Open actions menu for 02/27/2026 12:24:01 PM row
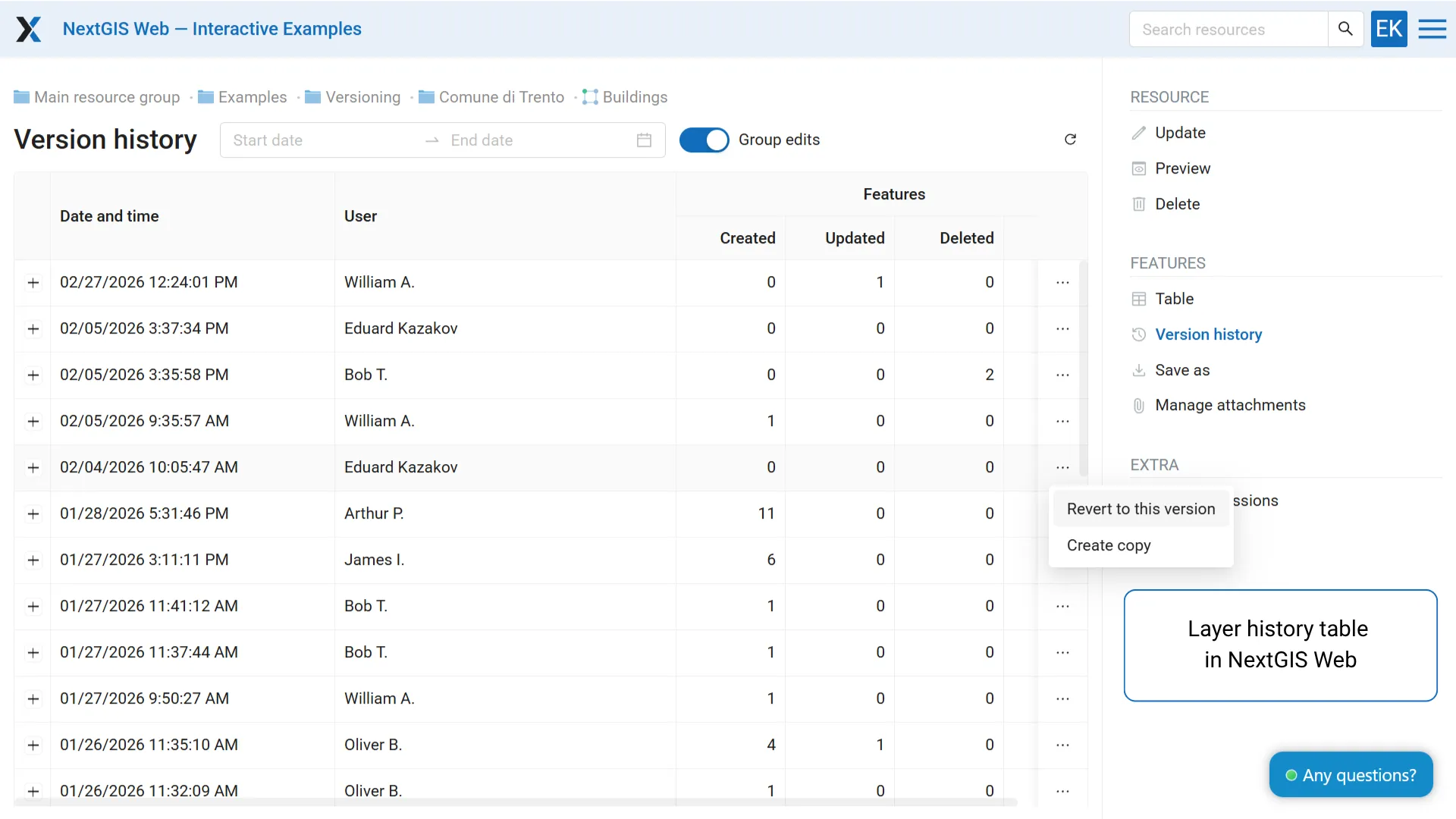 1062,282
